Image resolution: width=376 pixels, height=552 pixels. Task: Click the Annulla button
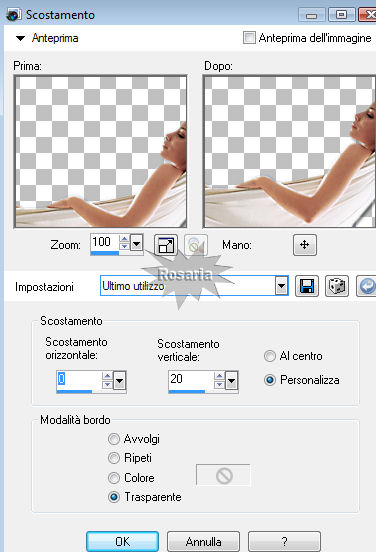point(203,542)
